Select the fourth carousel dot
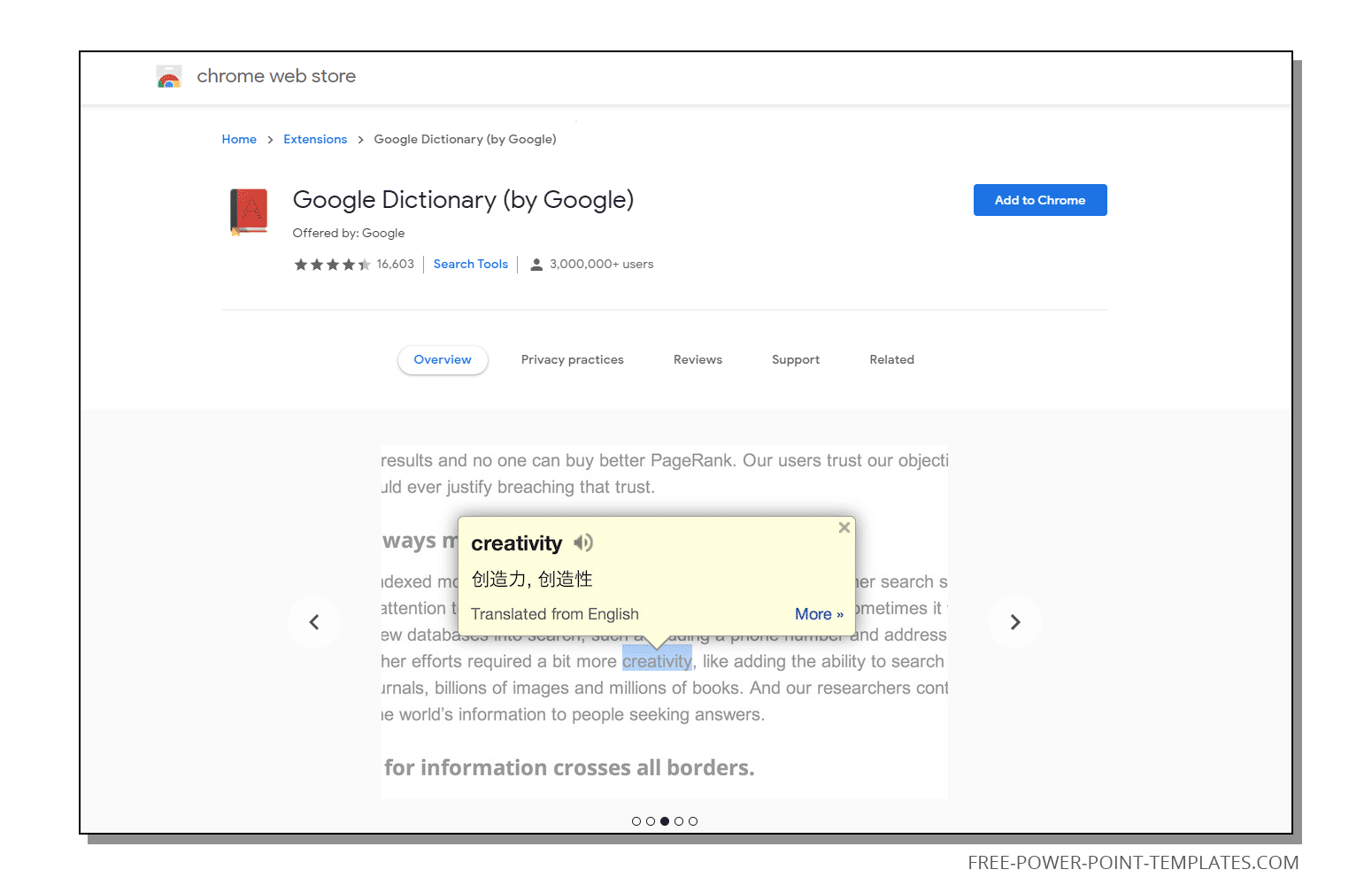This screenshot has width=1372, height=885. pos(679,821)
